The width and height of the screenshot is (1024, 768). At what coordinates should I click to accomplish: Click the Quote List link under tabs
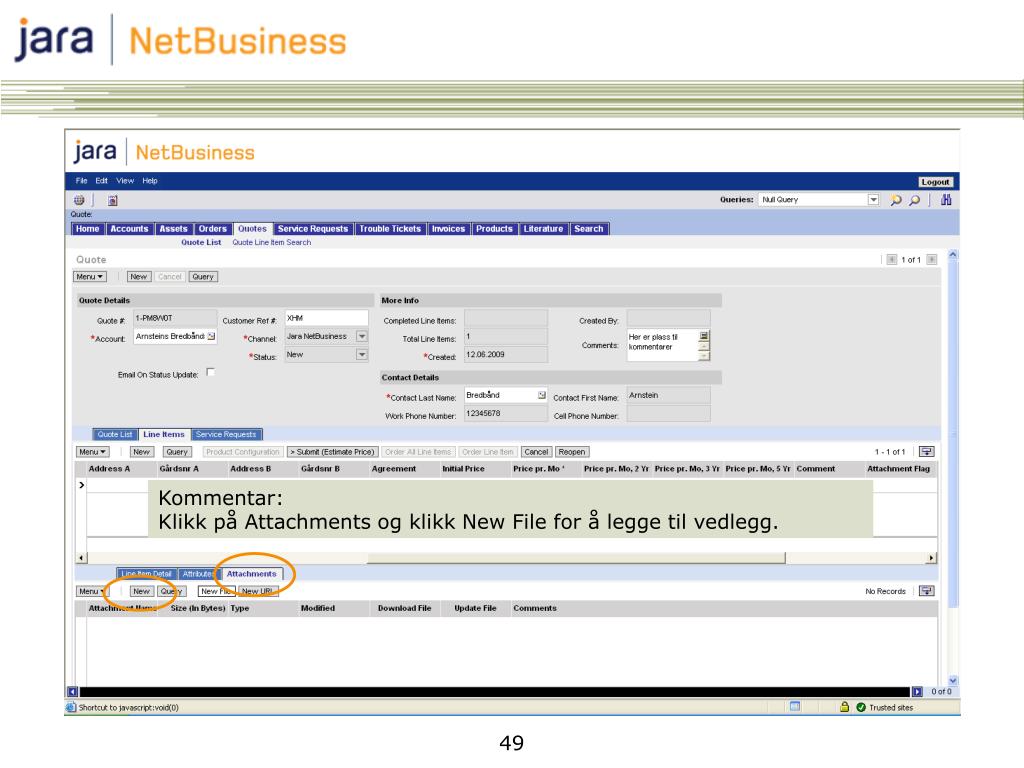point(201,242)
